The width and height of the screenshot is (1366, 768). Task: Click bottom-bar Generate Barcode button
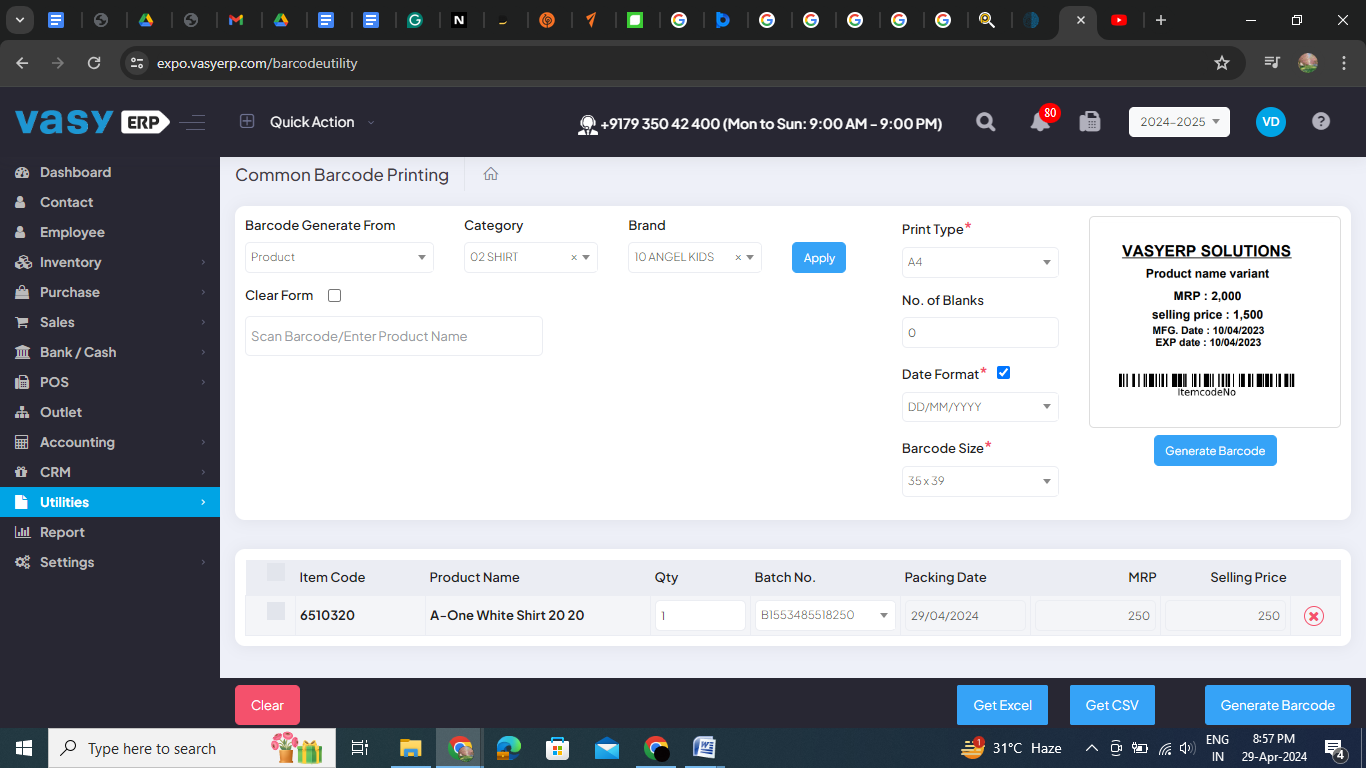pos(1278,705)
